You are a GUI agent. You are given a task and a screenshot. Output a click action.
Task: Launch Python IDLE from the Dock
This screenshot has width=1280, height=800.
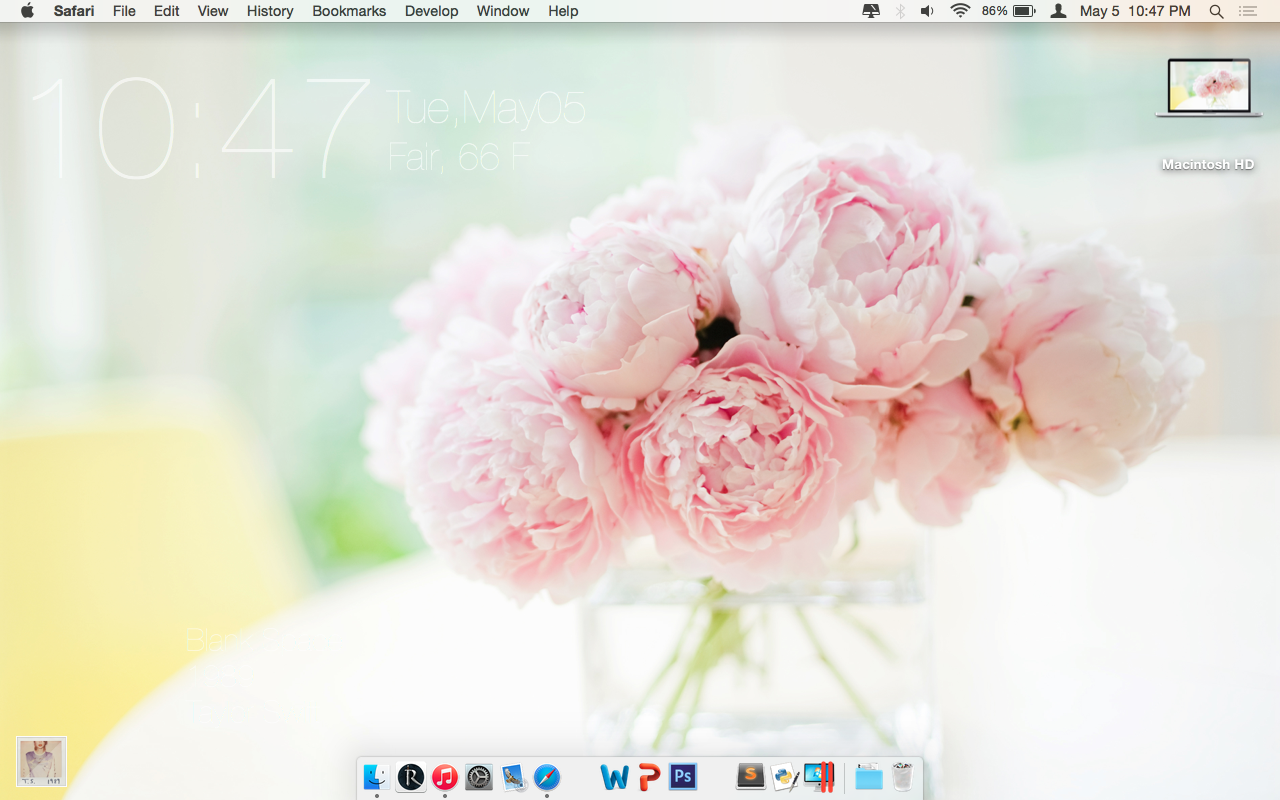click(x=785, y=777)
